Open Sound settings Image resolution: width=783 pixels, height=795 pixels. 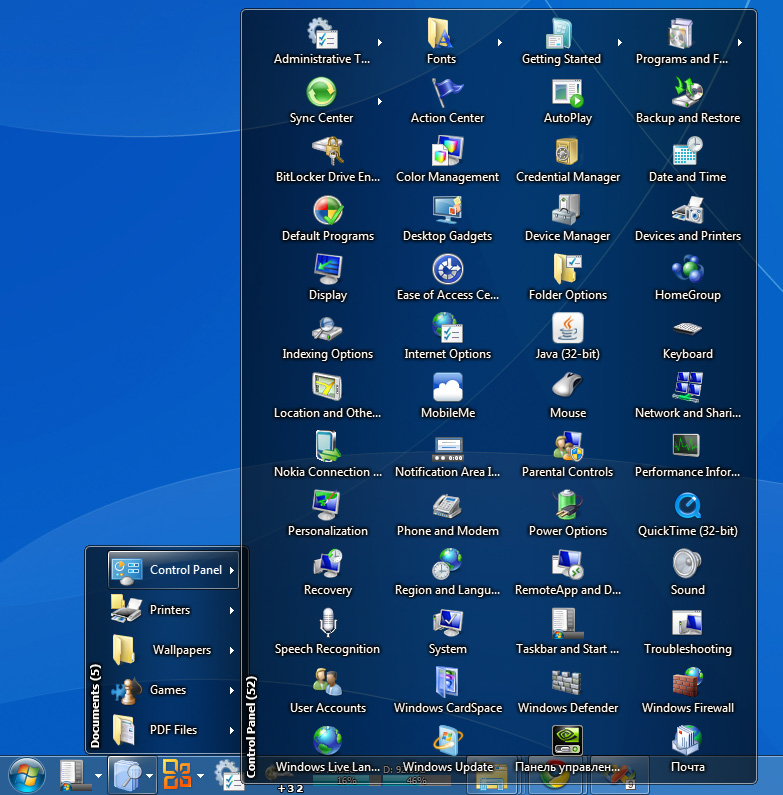coord(687,574)
